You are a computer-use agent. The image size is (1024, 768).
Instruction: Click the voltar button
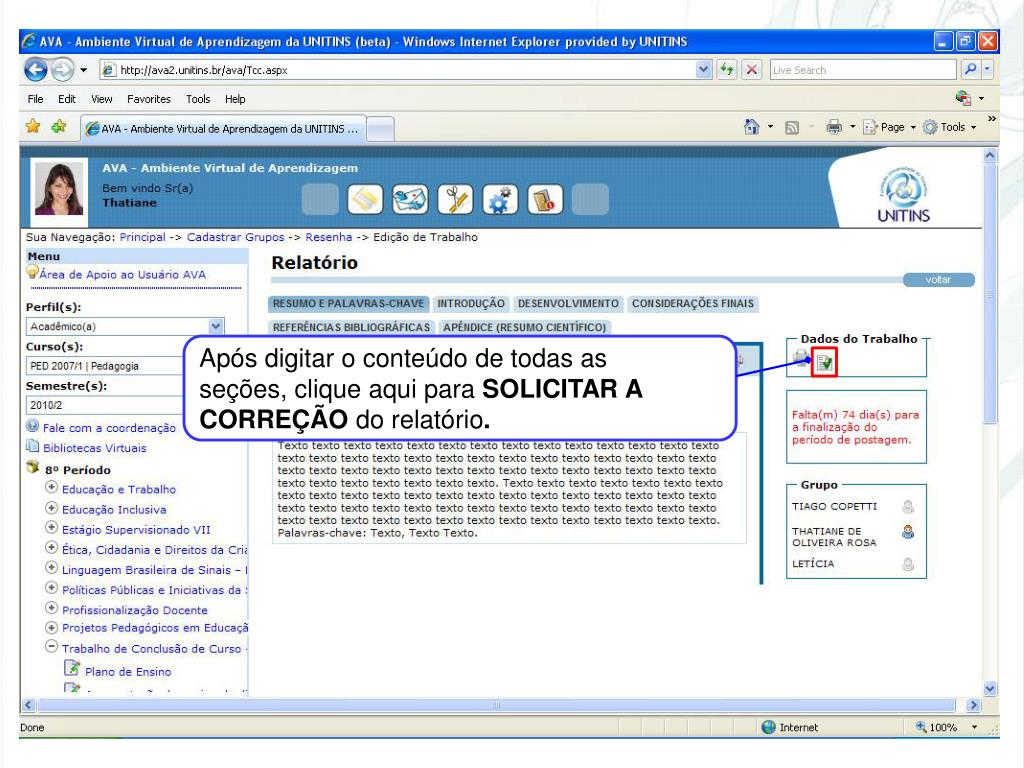pyautogui.click(x=938, y=280)
